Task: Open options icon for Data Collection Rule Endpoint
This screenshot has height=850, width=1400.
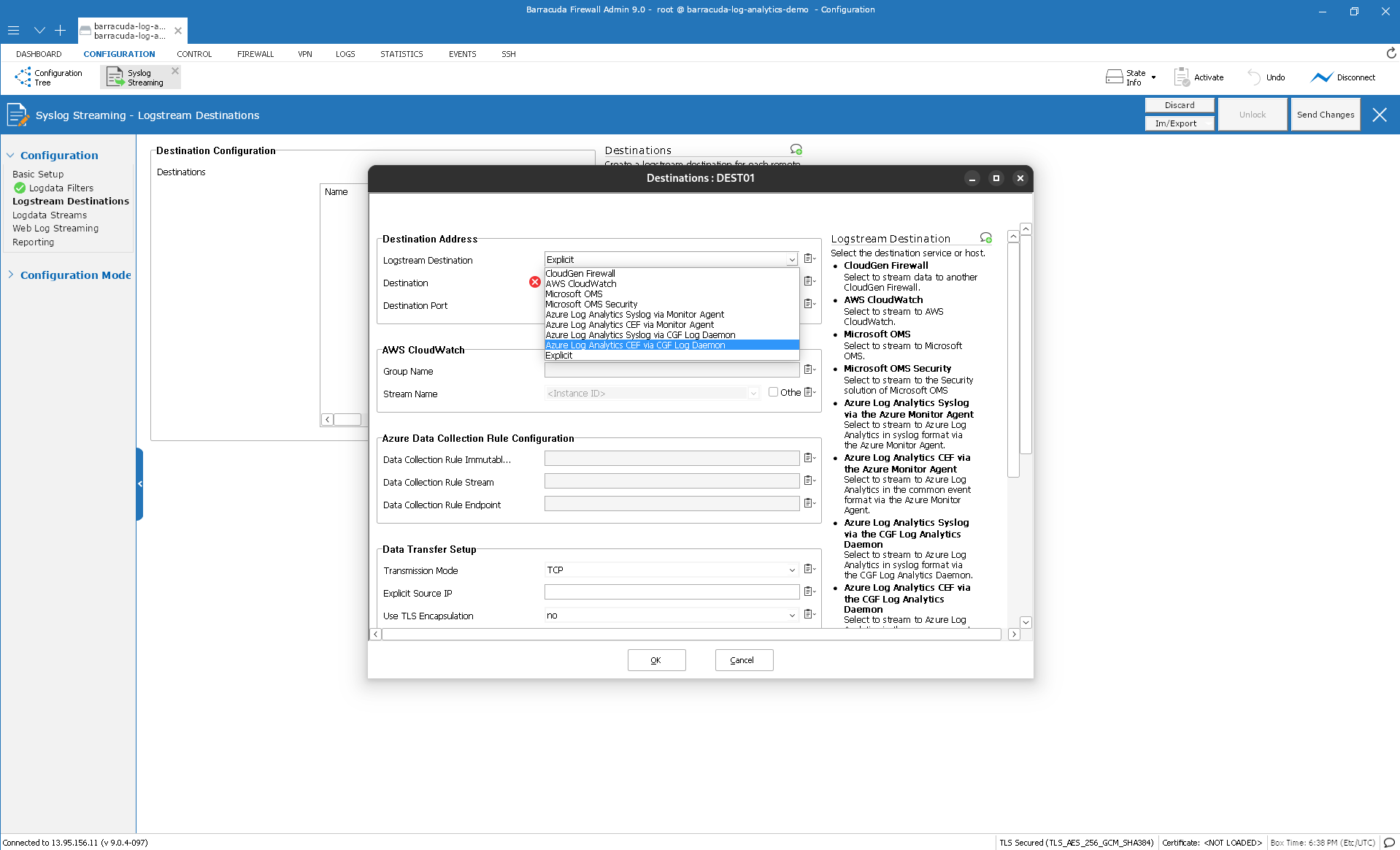Action: (x=809, y=503)
